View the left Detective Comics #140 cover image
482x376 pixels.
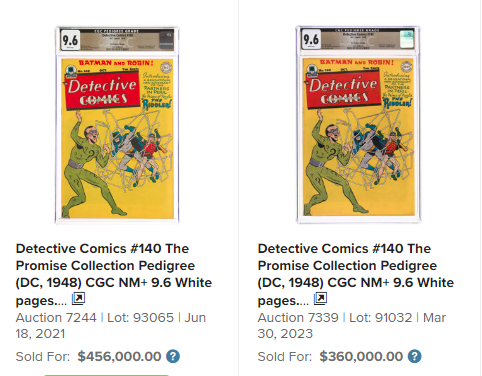pos(117,125)
